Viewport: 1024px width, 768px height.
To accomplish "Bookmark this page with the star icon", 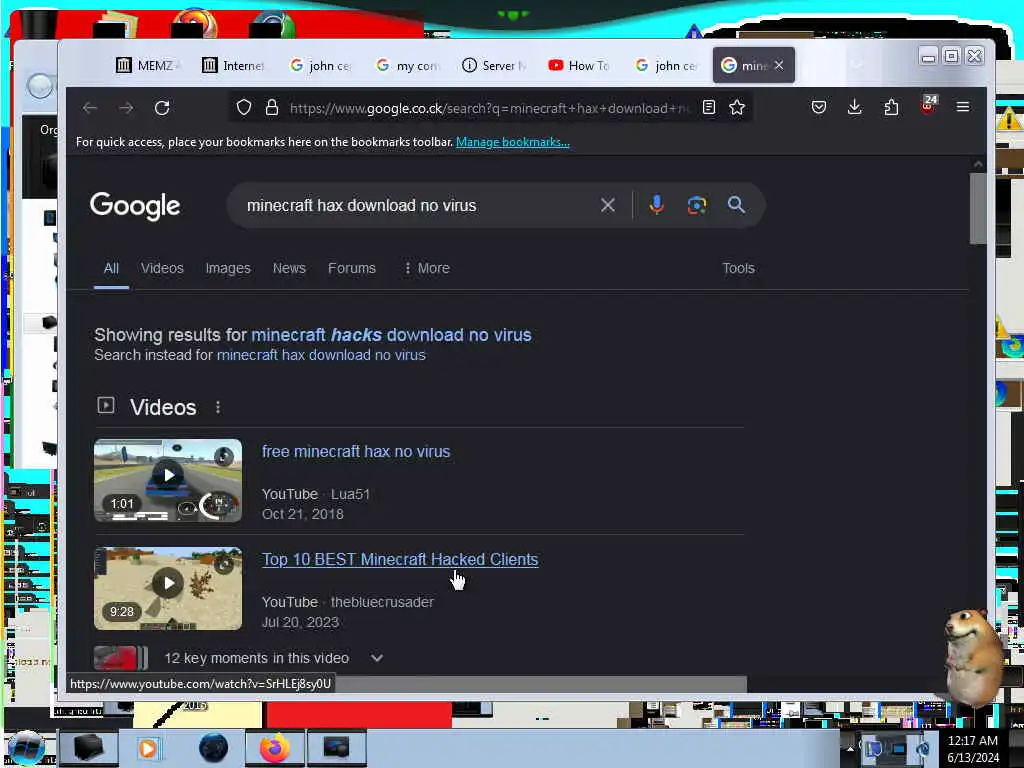I will [737, 108].
